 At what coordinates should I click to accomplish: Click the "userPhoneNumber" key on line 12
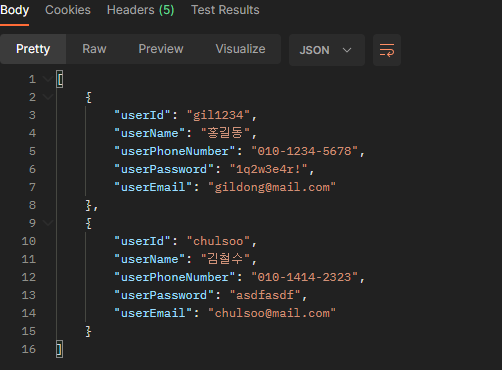175,277
